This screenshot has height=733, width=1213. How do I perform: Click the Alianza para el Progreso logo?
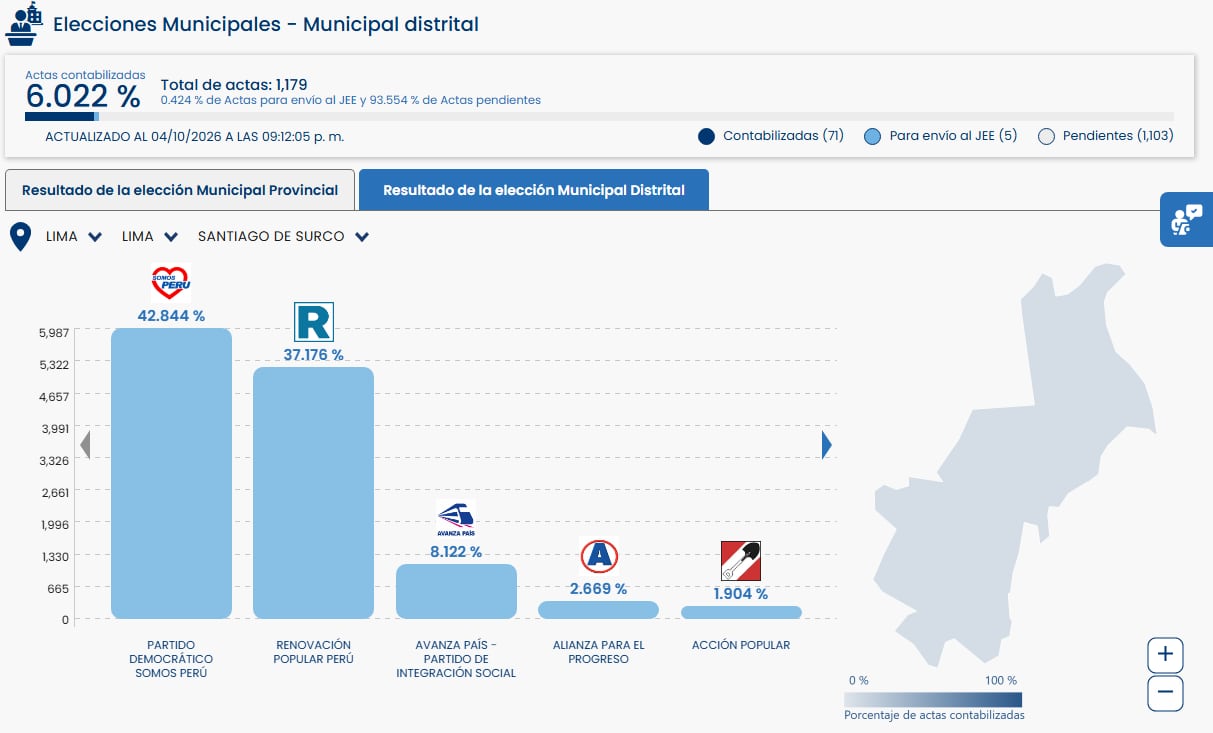599,556
